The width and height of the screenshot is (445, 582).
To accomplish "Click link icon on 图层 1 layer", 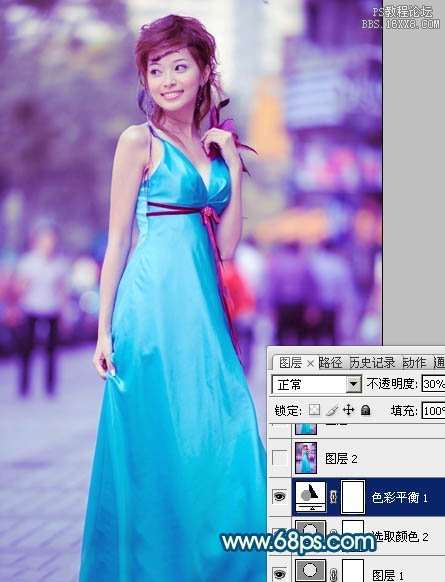I will coord(333,574).
